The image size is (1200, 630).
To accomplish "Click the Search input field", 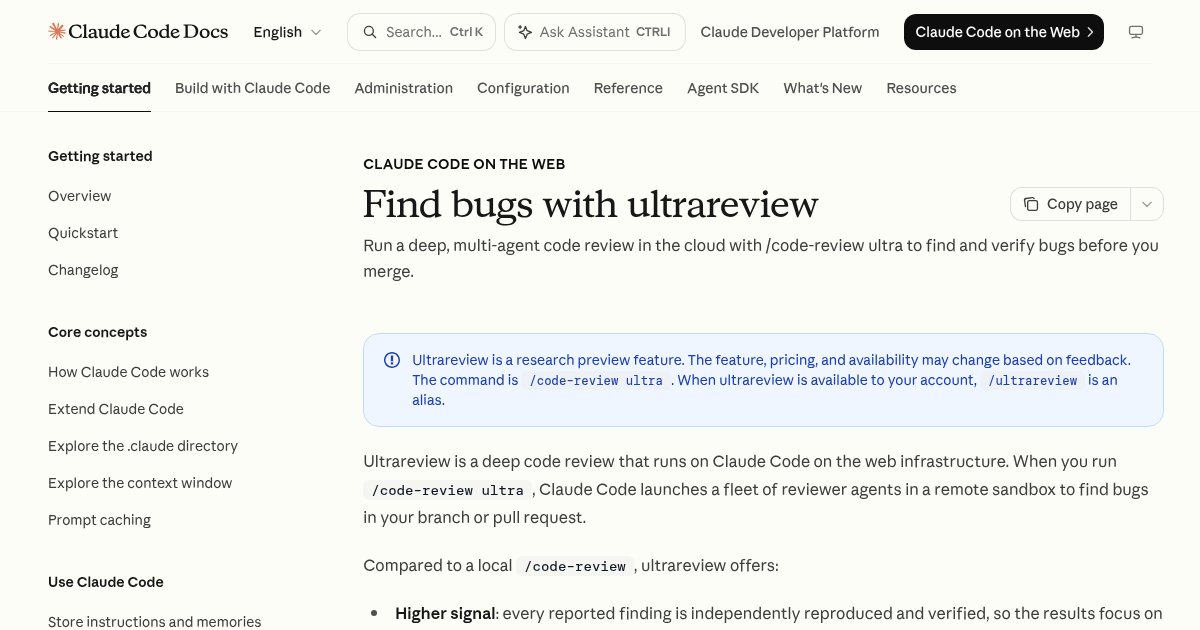I will [422, 32].
